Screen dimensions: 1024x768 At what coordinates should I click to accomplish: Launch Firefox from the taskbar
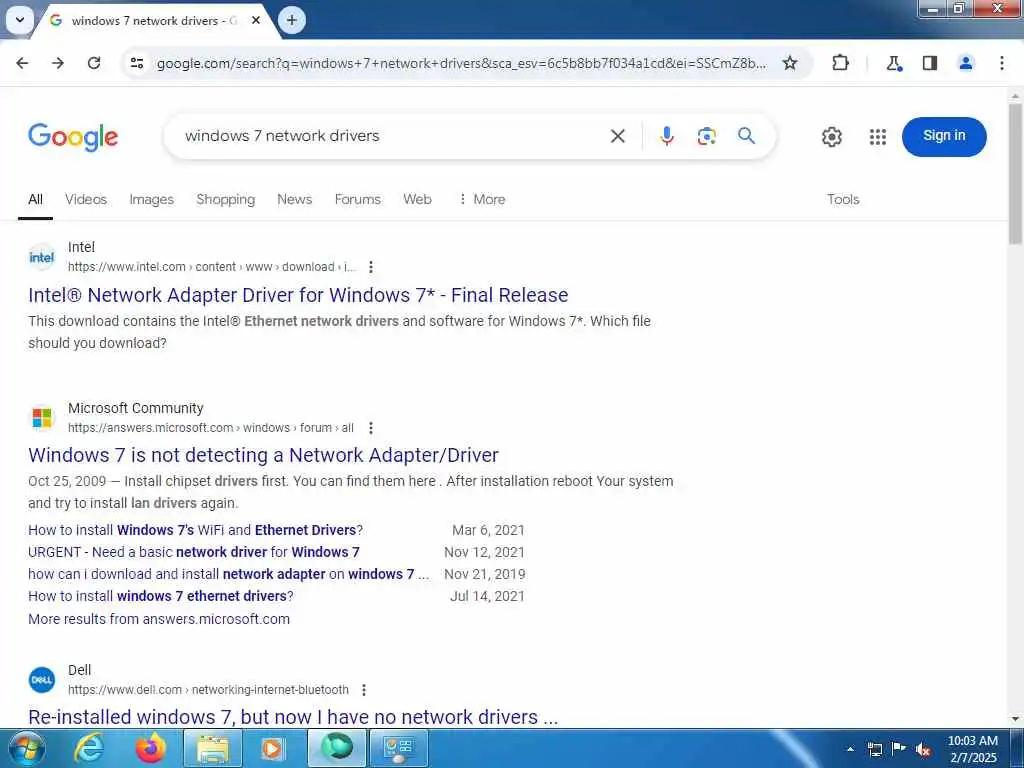pyautogui.click(x=151, y=748)
